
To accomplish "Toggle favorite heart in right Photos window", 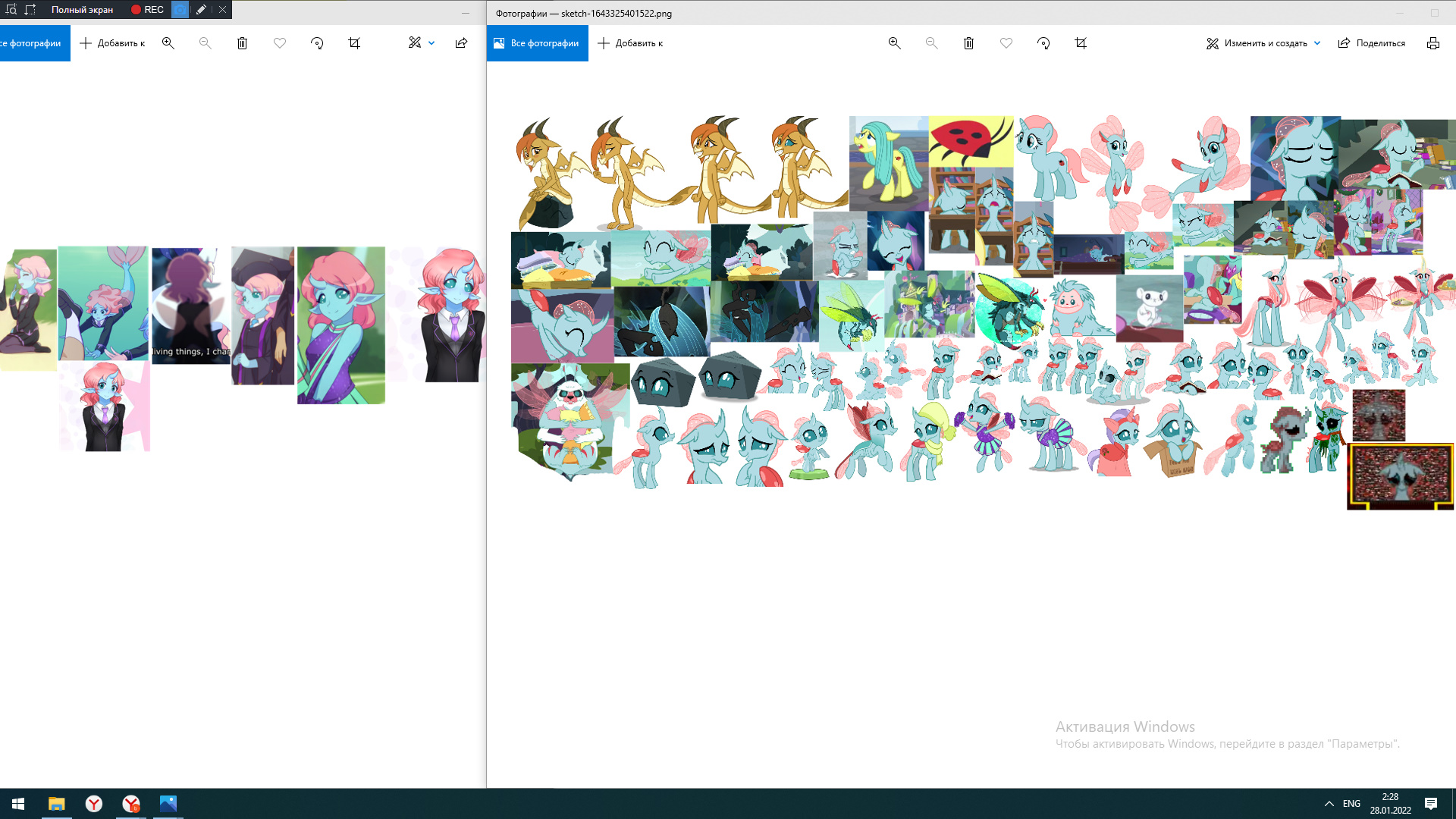I will click(x=1006, y=43).
